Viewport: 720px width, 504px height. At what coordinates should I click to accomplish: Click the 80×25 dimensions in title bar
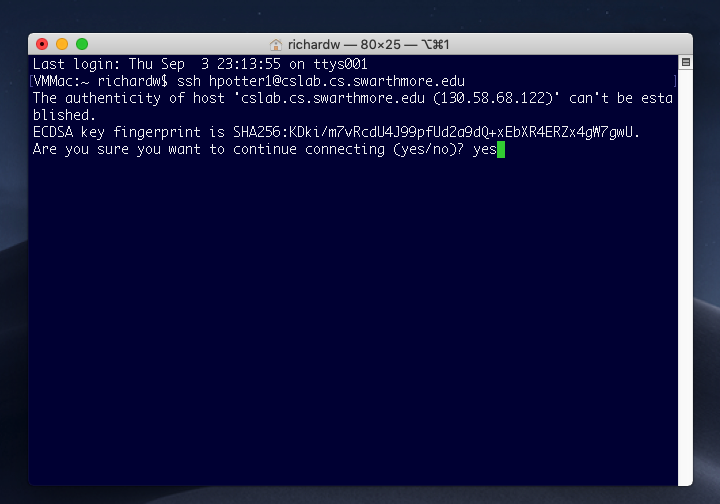tap(380, 45)
